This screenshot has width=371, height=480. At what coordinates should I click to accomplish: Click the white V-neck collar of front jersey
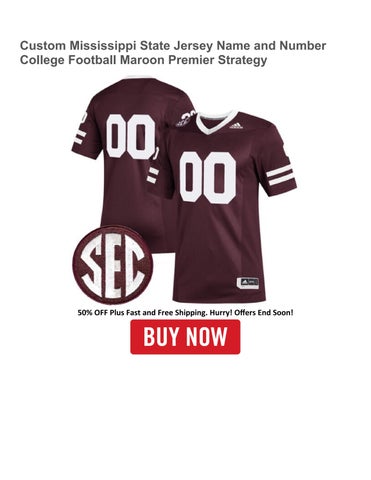(216, 122)
